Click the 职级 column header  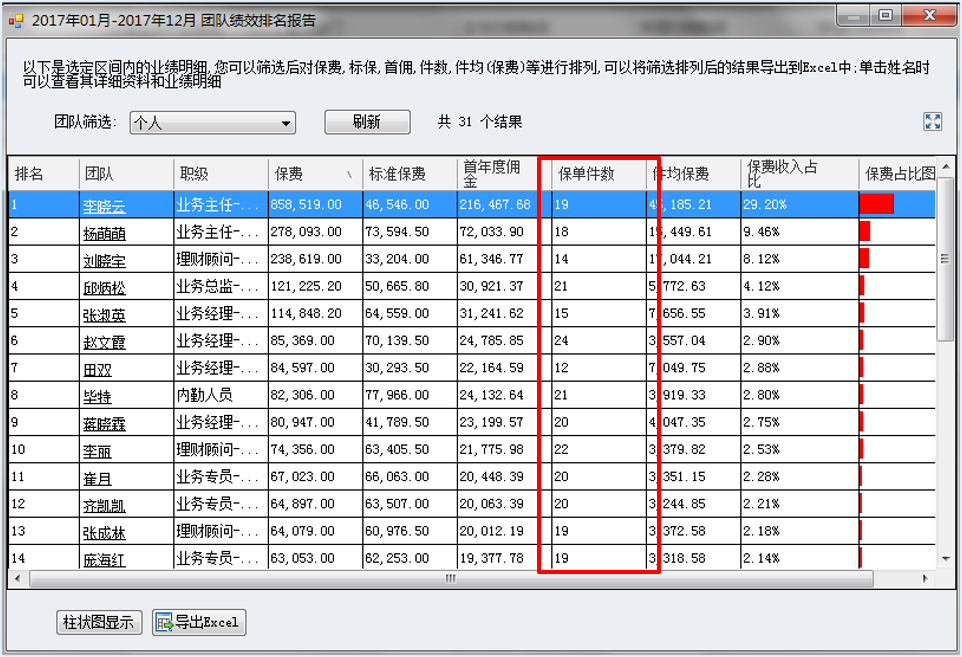click(220, 174)
